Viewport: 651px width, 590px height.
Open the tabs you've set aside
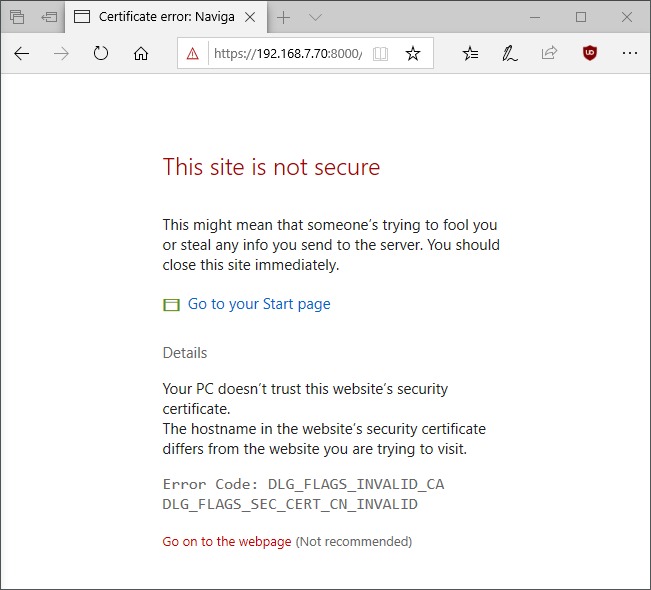[x=16, y=17]
